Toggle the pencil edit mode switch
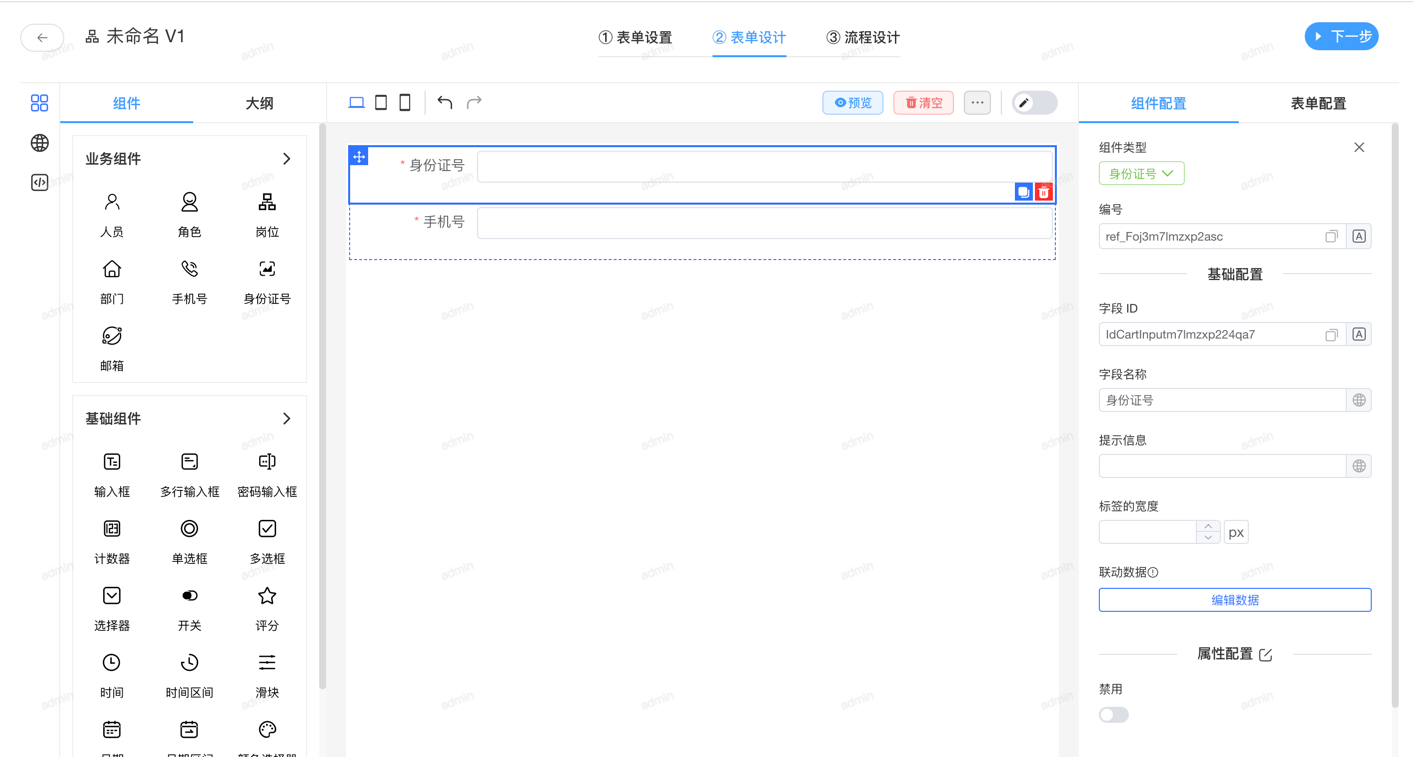This screenshot has width=1413, height=757. [x=1034, y=103]
